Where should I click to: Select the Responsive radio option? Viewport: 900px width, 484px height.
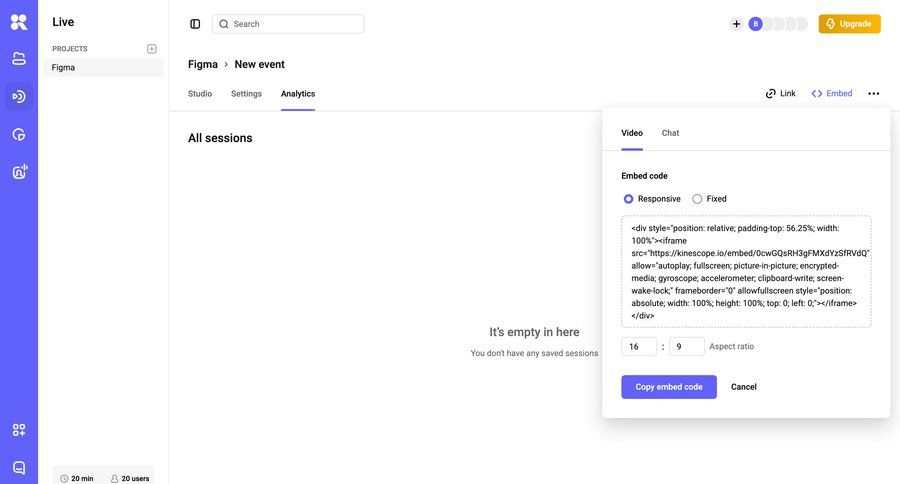628,199
